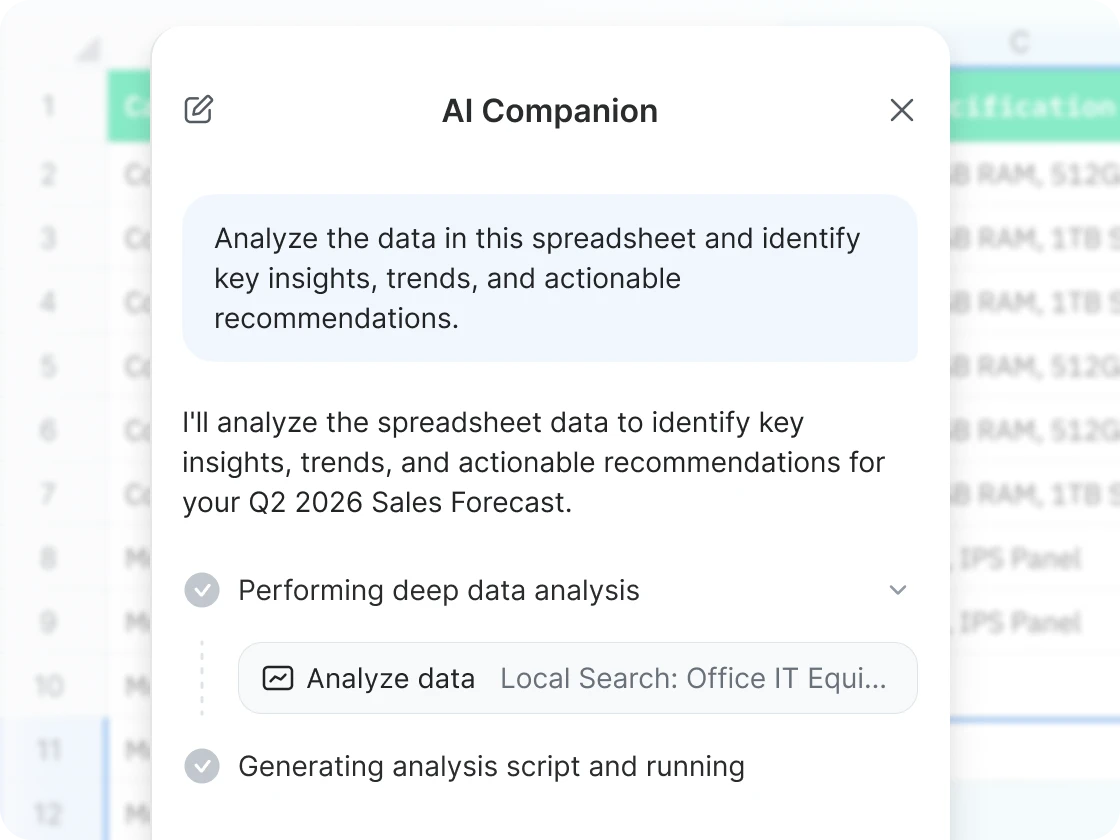Click the compose pencil icon in dialog header

197,110
